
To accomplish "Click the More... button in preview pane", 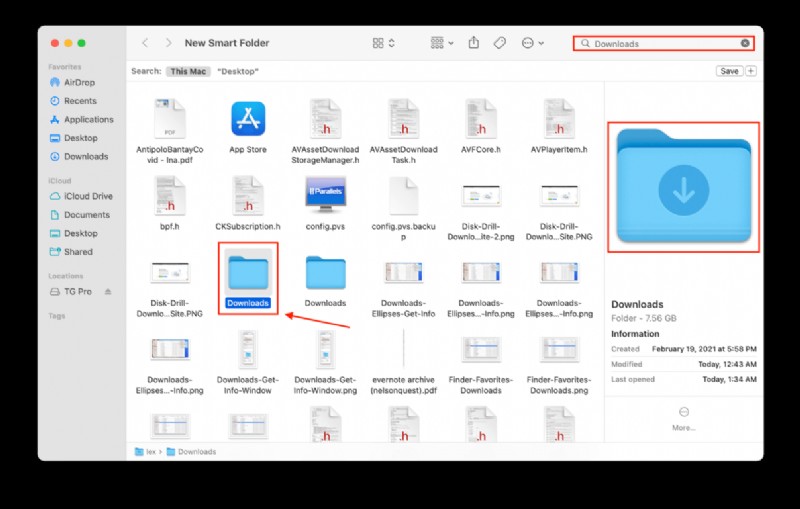I will pos(684,419).
